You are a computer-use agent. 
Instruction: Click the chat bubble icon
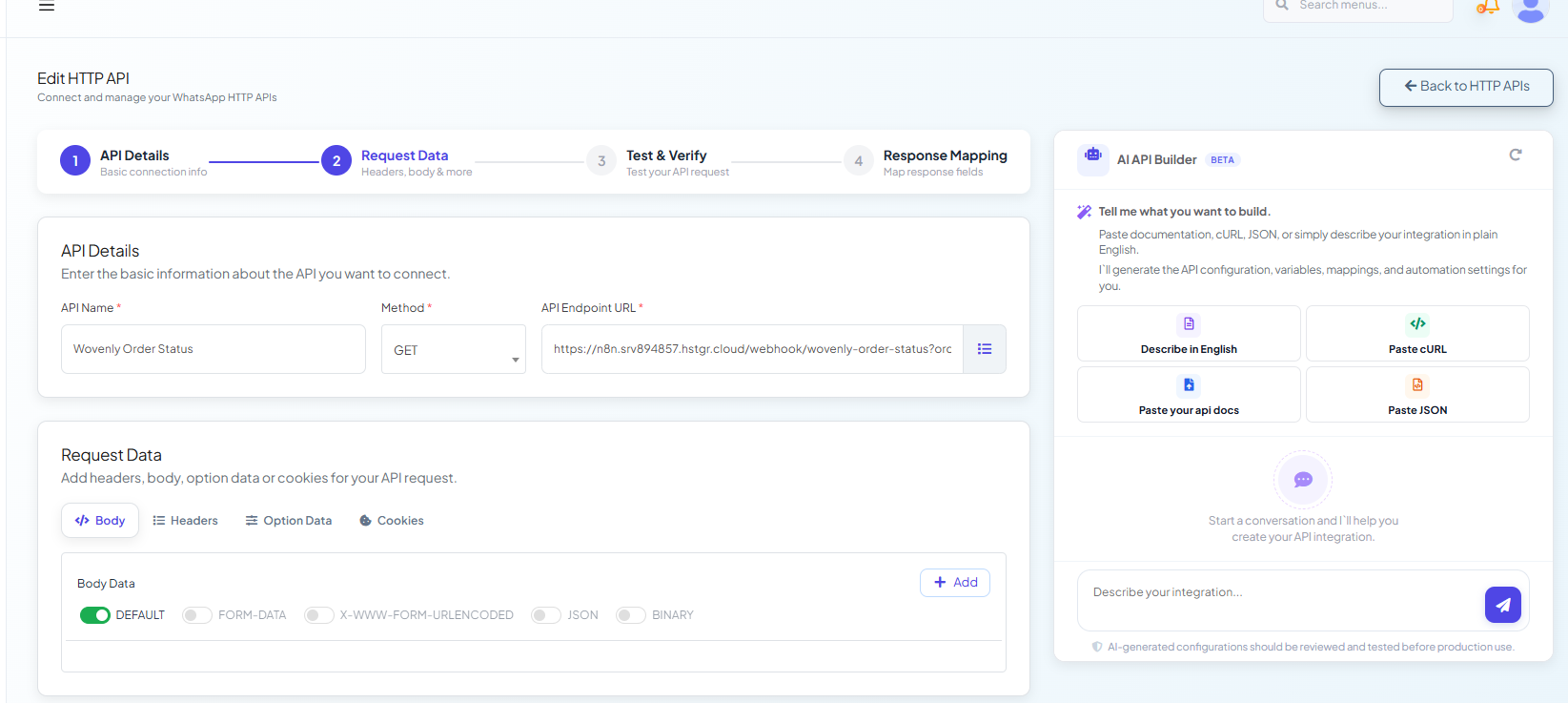[x=1303, y=480]
